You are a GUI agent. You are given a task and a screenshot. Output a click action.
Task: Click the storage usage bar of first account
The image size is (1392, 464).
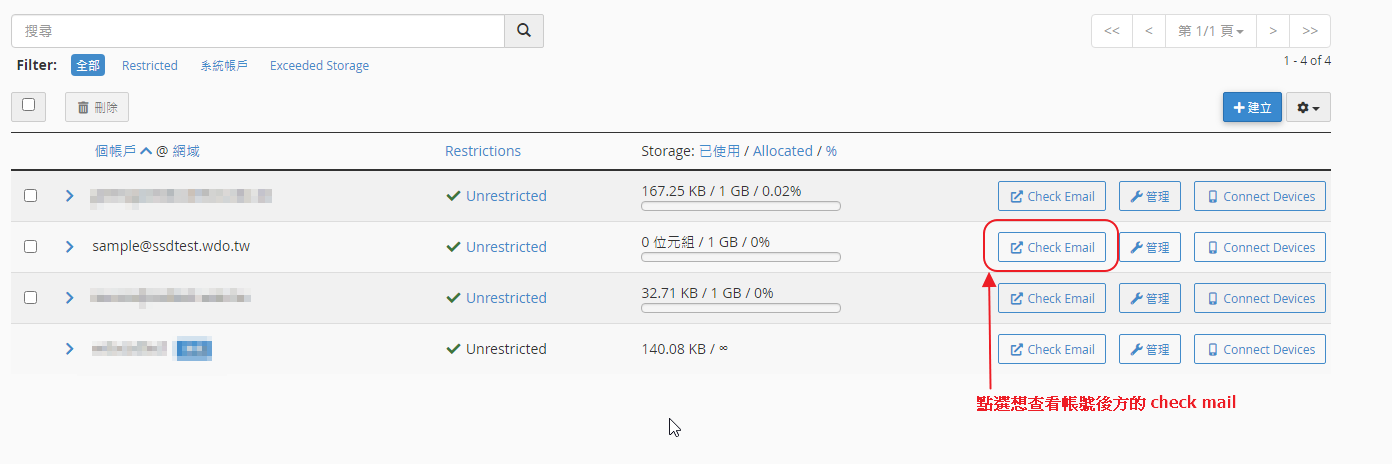pyautogui.click(x=740, y=207)
